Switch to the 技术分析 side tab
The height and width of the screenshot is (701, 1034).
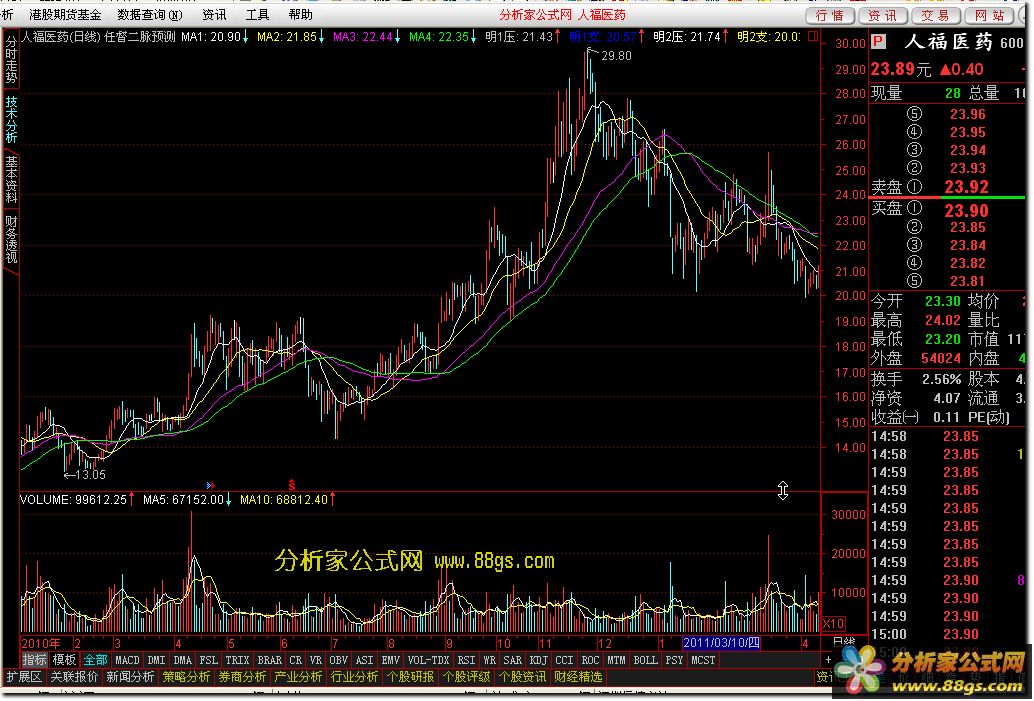[11, 119]
